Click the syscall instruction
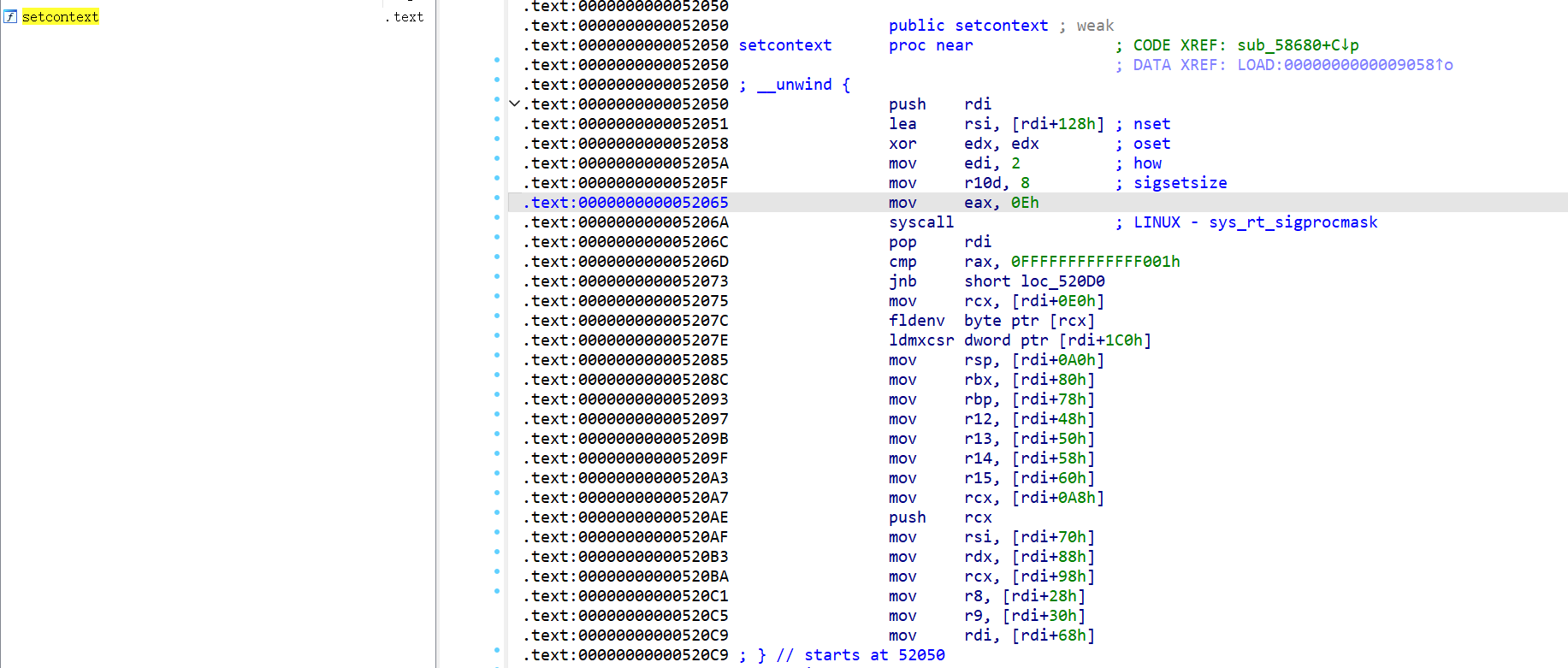The width and height of the screenshot is (1568, 668). (x=921, y=222)
